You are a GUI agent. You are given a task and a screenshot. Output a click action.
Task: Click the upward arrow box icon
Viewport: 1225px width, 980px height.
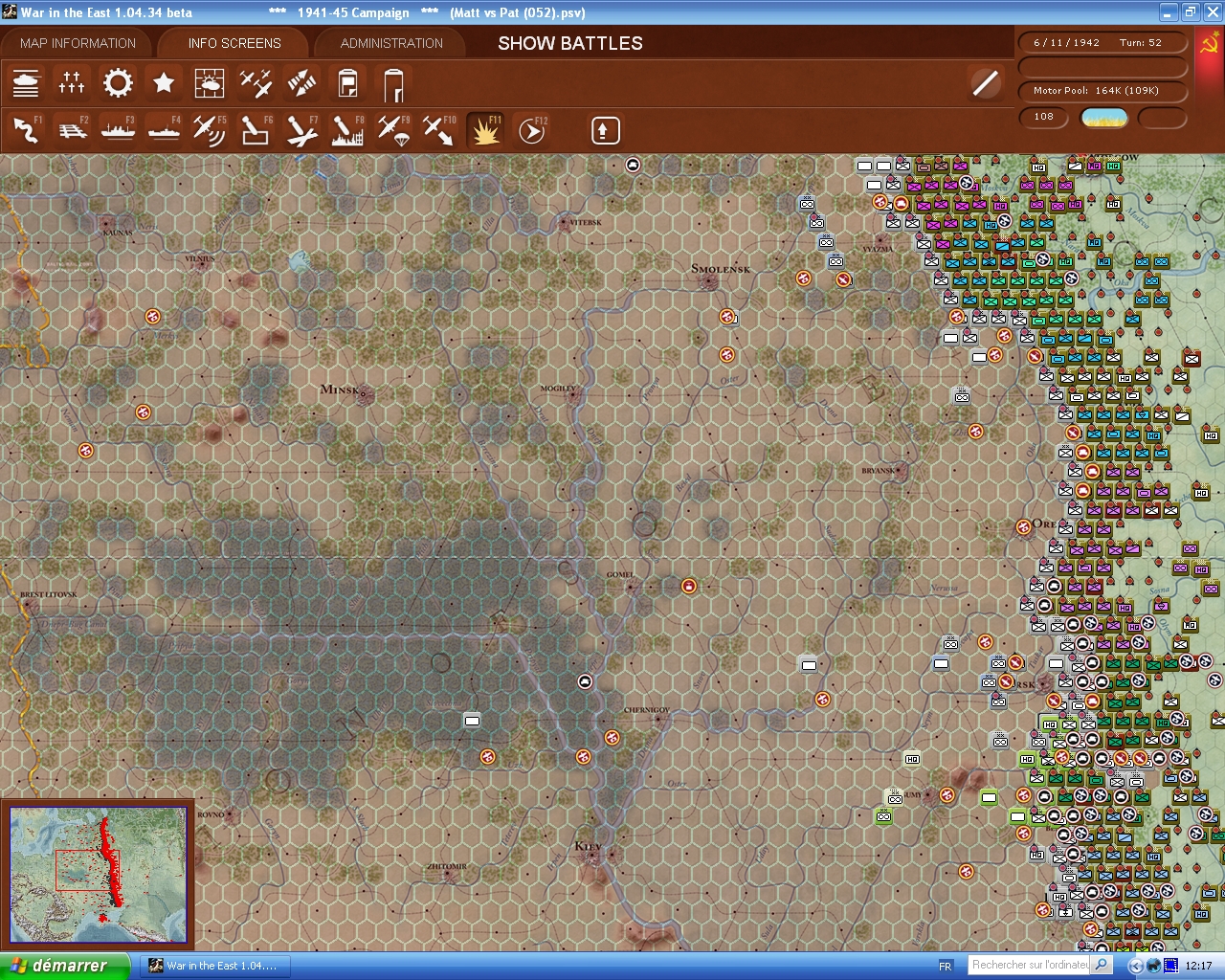pos(605,130)
